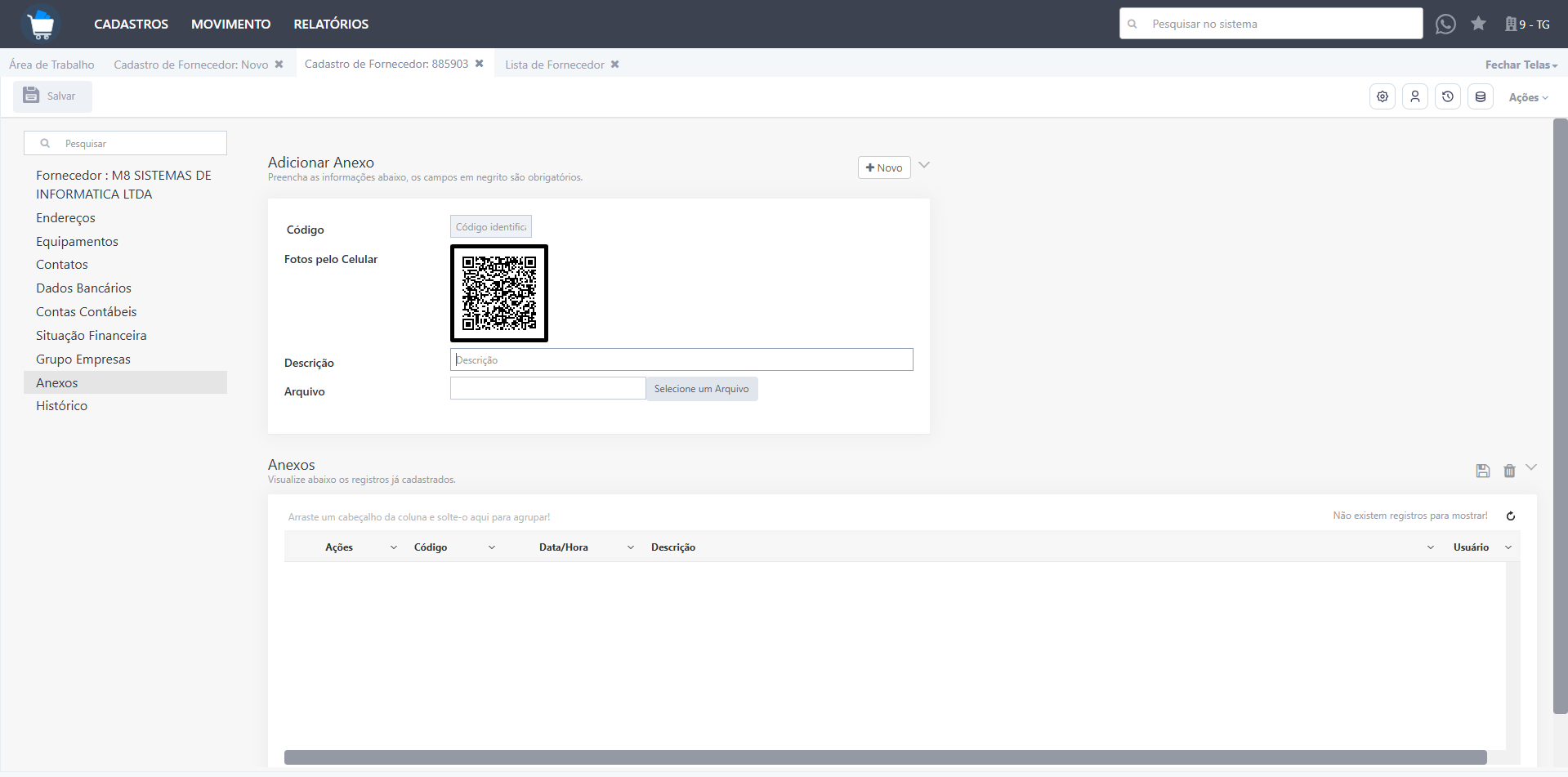The height and width of the screenshot is (777, 1568).
Task: Click Selecione um Arquivo button
Action: pos(702,389)
